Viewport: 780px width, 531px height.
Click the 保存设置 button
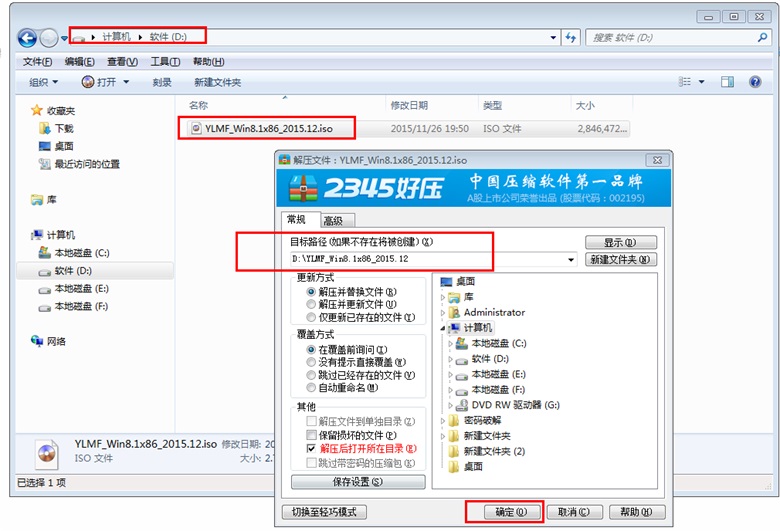pos(358,482)
